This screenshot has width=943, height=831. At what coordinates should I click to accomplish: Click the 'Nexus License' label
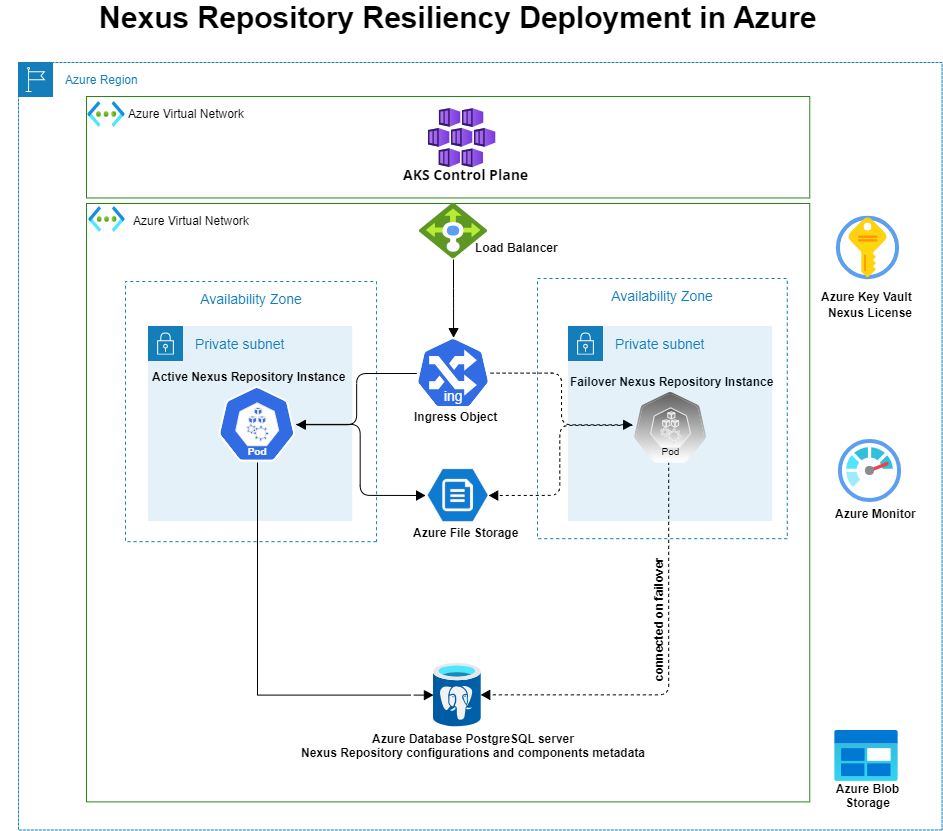click(x=870, y=313)
